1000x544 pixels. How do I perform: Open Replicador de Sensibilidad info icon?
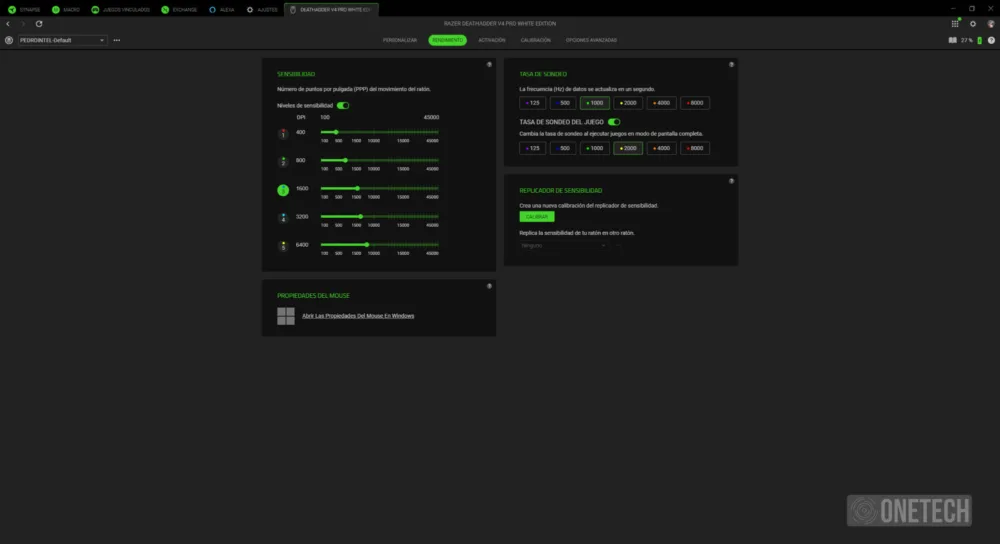coord(732,181)
